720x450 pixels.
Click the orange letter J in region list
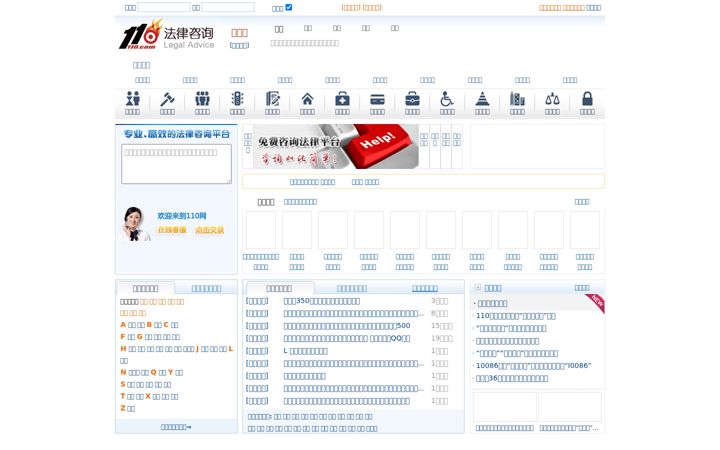click(x=197, y=349)
